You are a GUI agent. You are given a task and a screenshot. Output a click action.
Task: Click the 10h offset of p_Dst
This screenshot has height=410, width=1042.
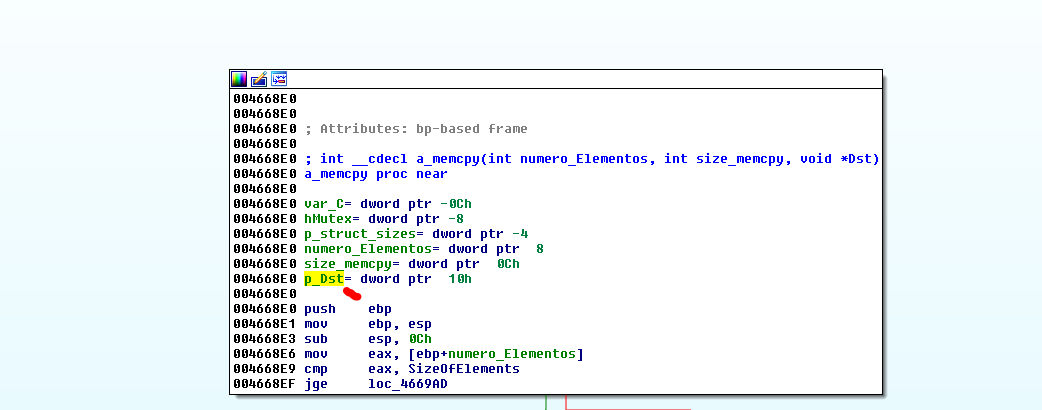[460, 279]
